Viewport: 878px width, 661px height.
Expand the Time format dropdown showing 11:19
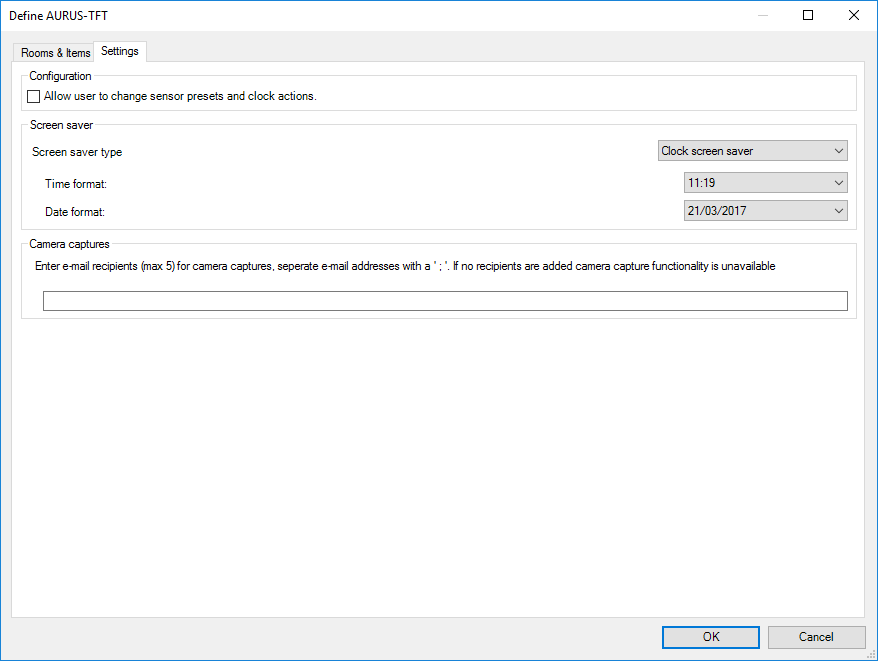click(x=765, y=183)
